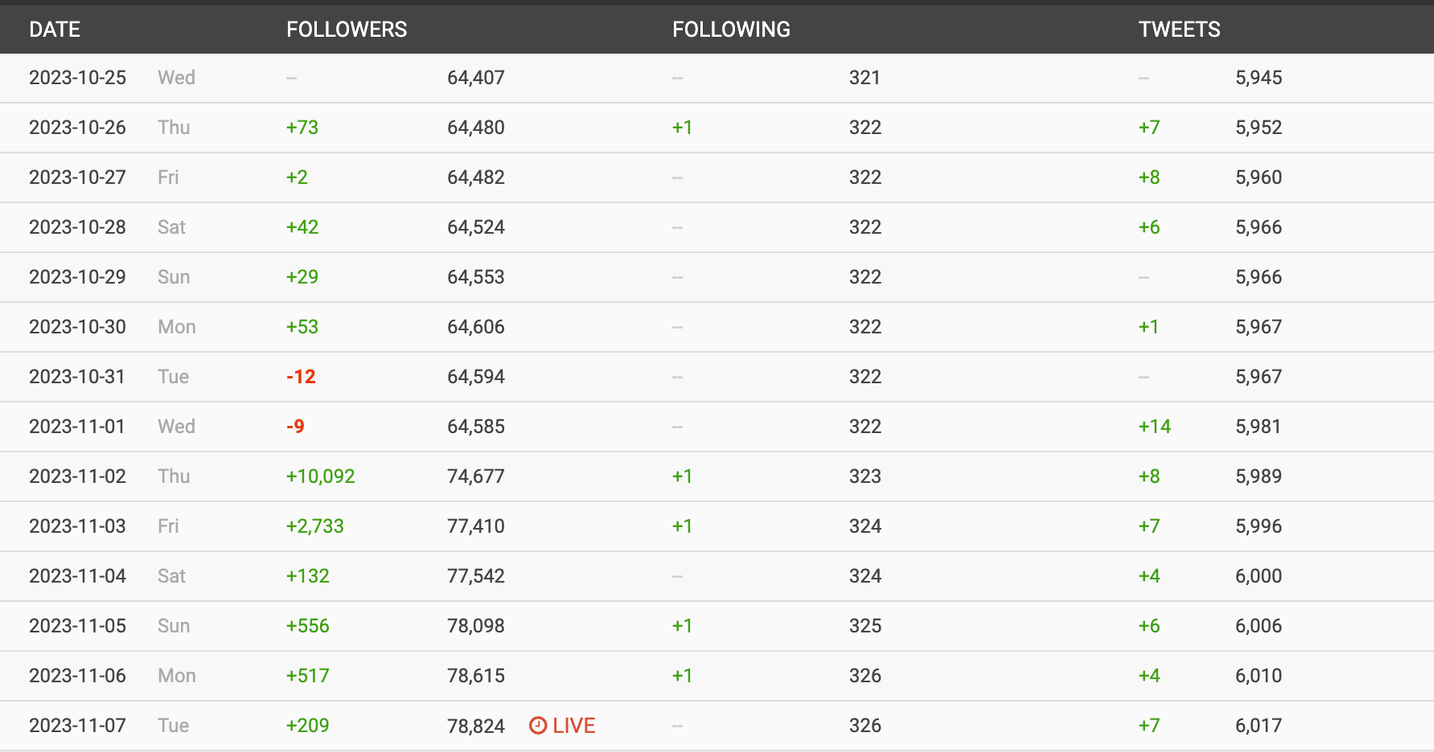Click the red LIVE label

[x=574, y=725]
